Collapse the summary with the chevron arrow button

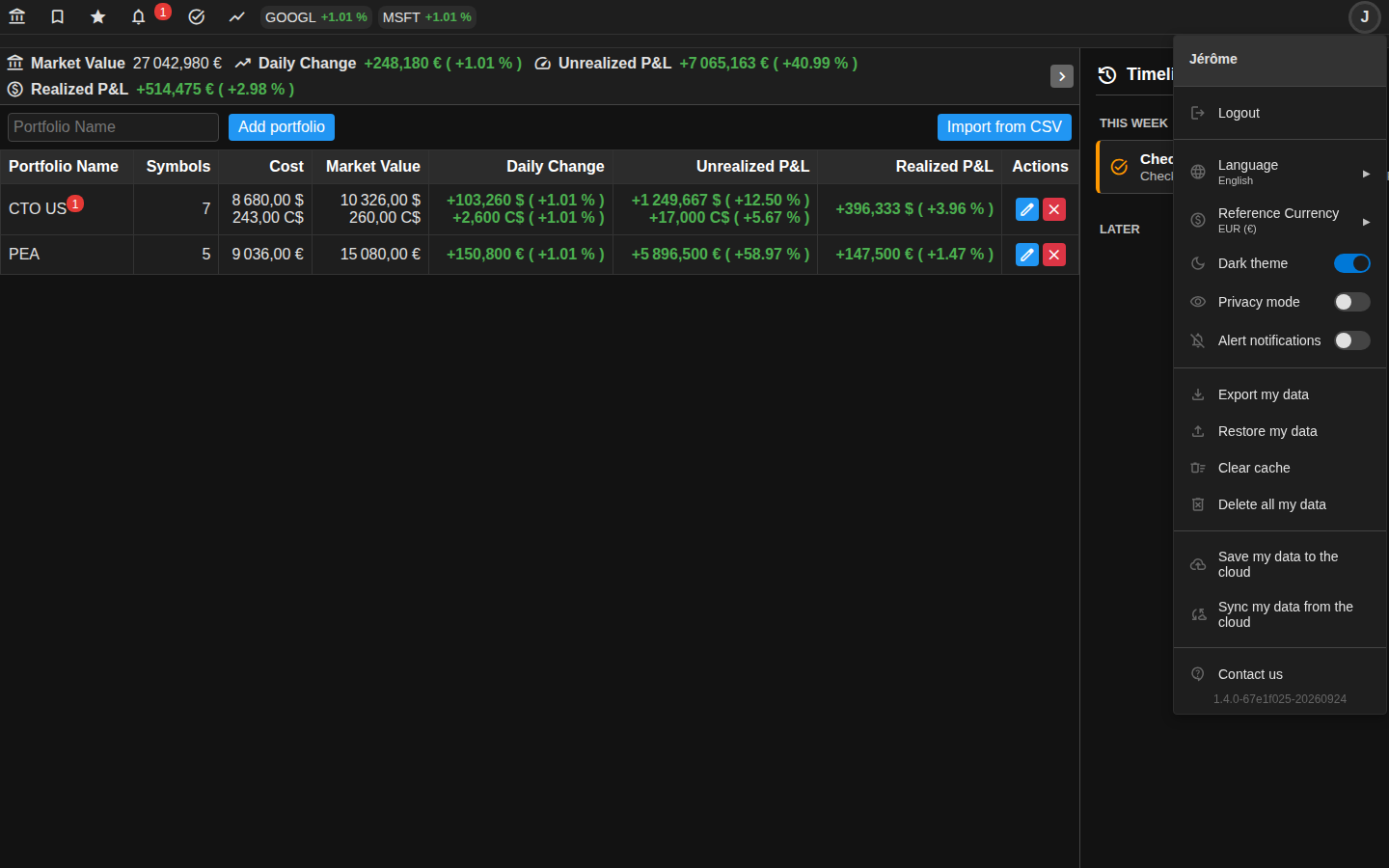(1062, 76)
